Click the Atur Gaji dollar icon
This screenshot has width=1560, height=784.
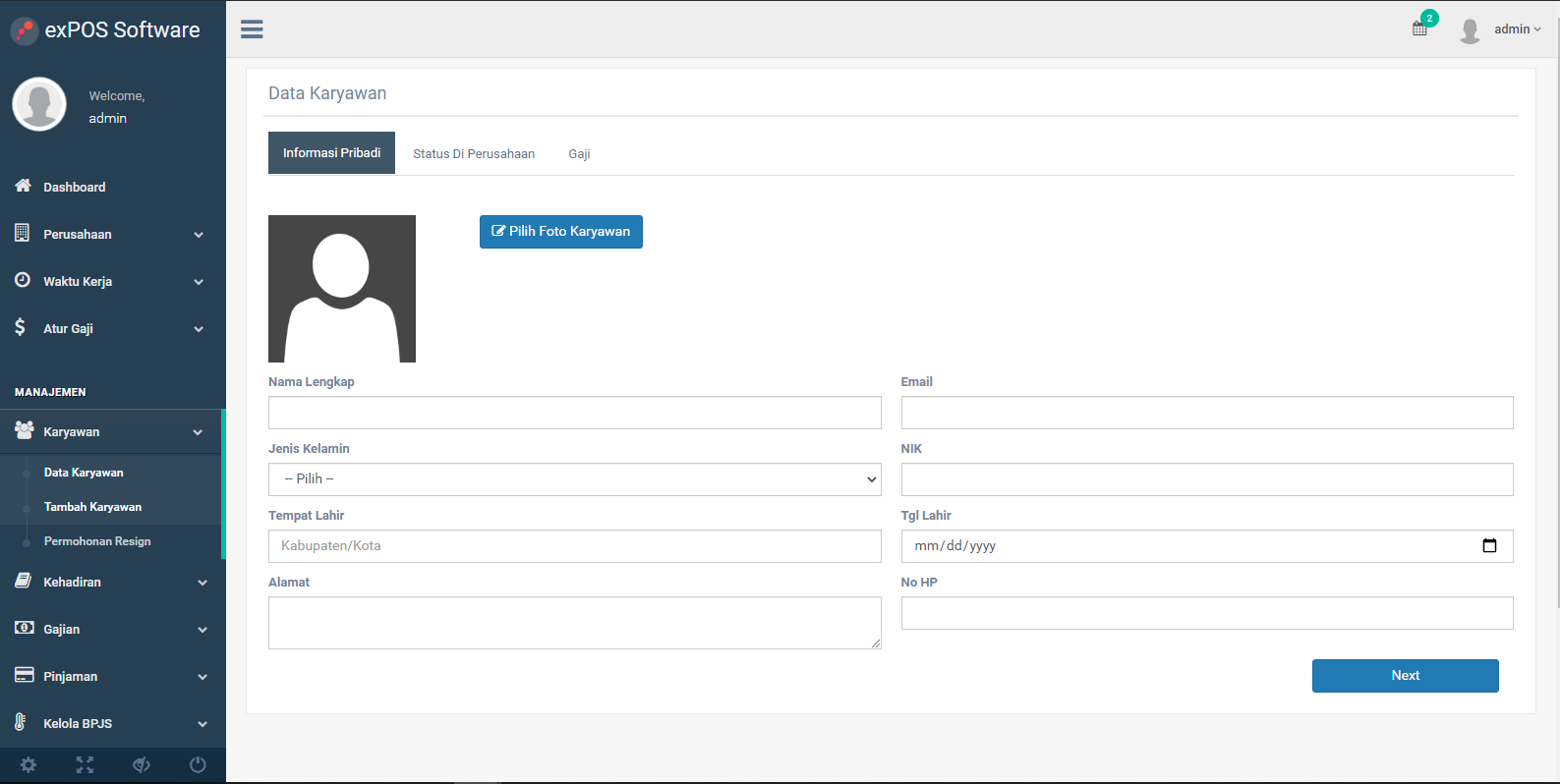tap(20, 327)
